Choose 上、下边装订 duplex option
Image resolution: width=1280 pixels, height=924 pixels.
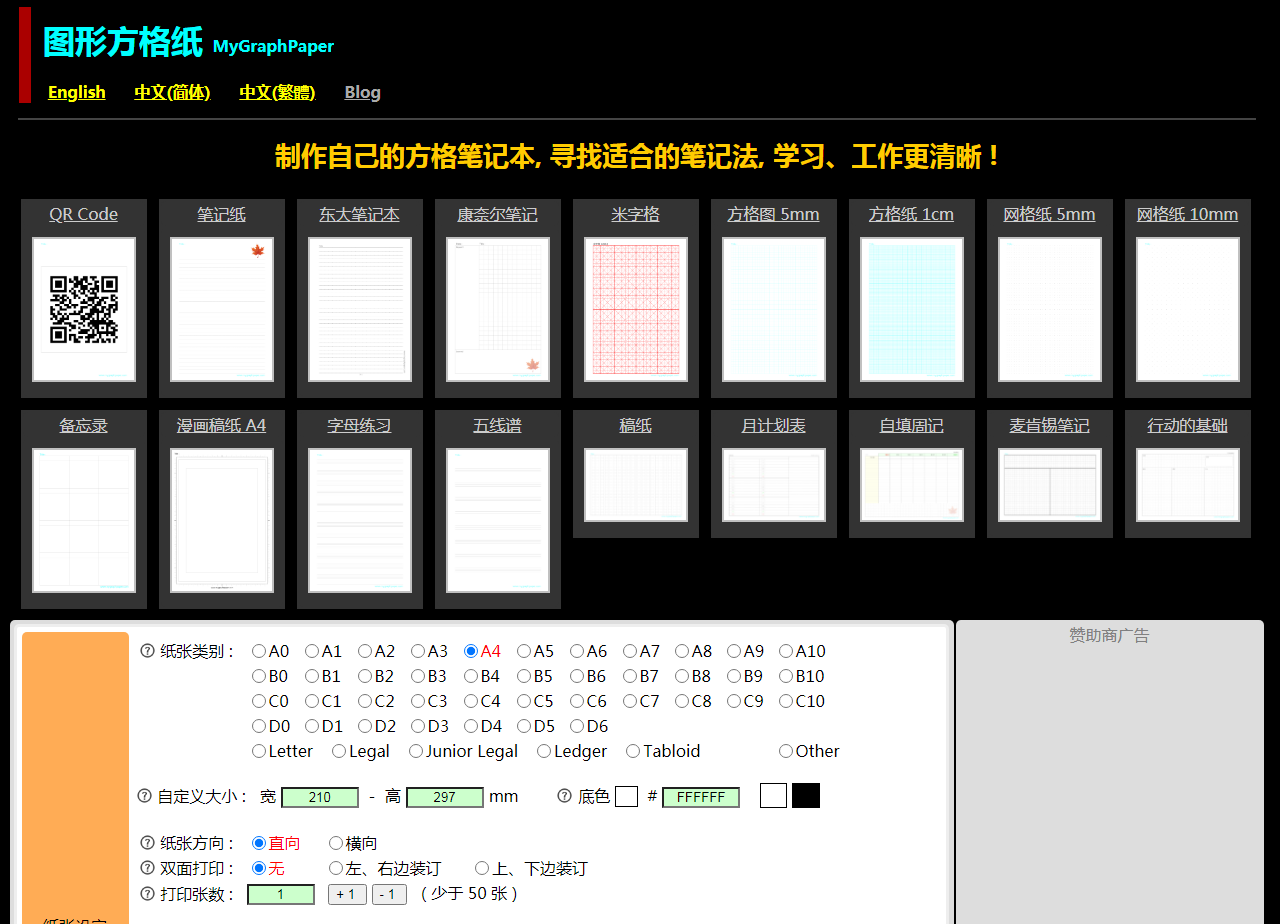point(482,869)
